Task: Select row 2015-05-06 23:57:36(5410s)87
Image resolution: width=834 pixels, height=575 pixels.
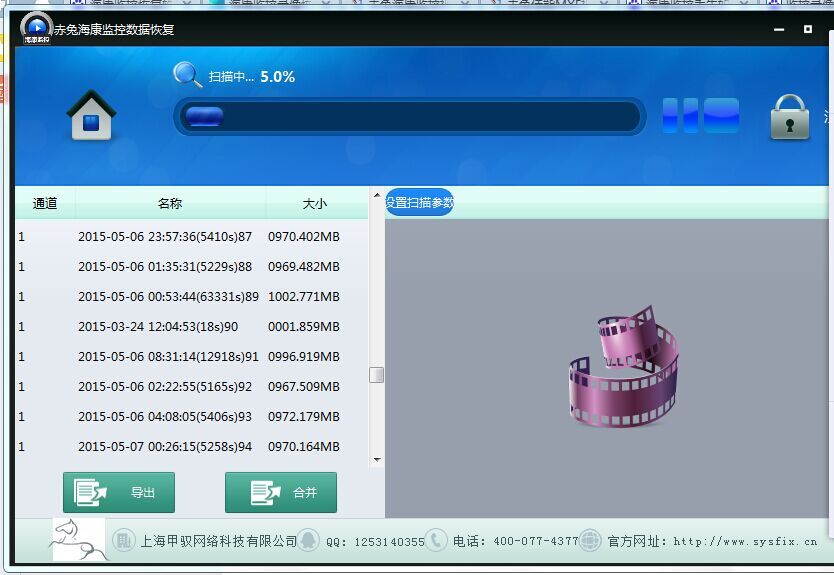Action: [191, 237]
